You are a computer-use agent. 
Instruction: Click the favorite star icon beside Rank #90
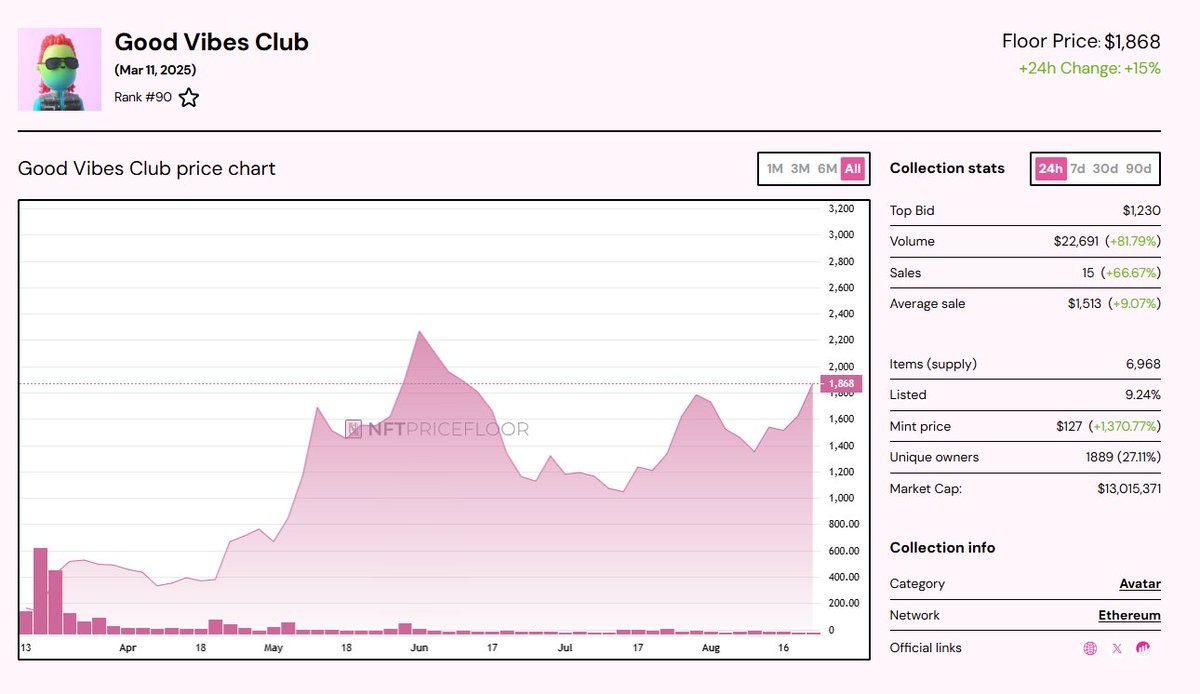pos(189,97)
